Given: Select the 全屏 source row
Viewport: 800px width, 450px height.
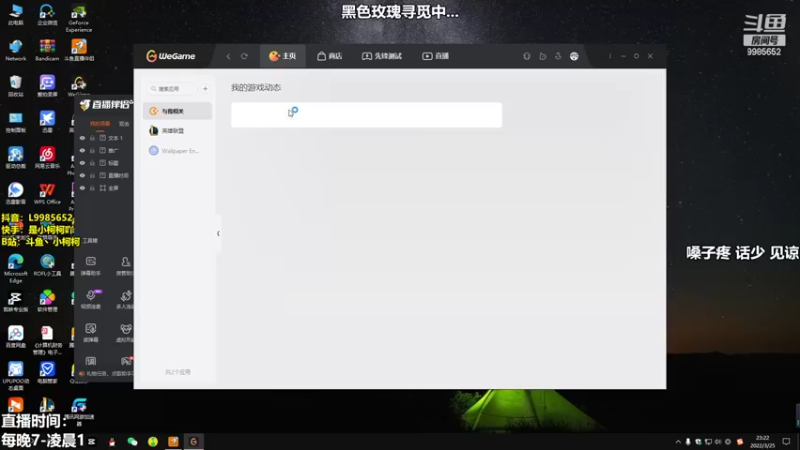Looking at the screenshot, I should point(105,188).
